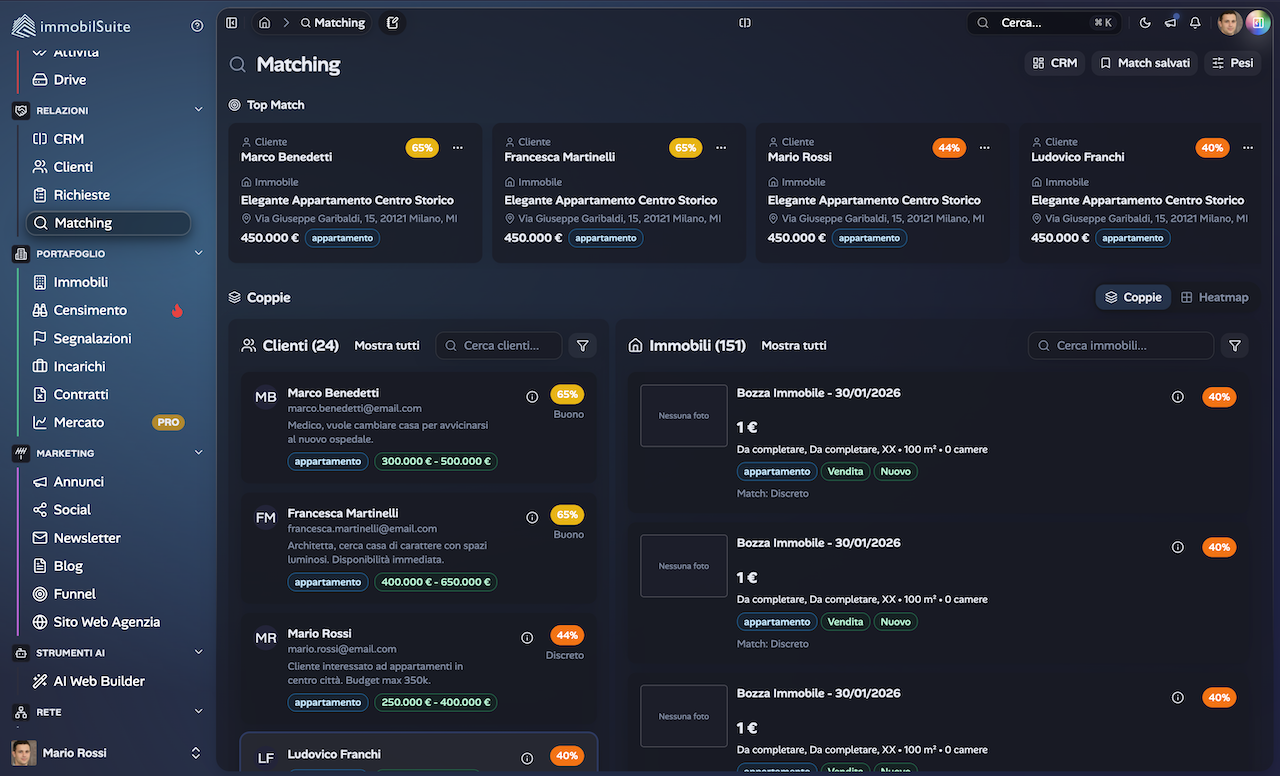Viewport: 1280px width, 776px height.
Task: Open Censimento in the sidebar
Action: [90, 310]
